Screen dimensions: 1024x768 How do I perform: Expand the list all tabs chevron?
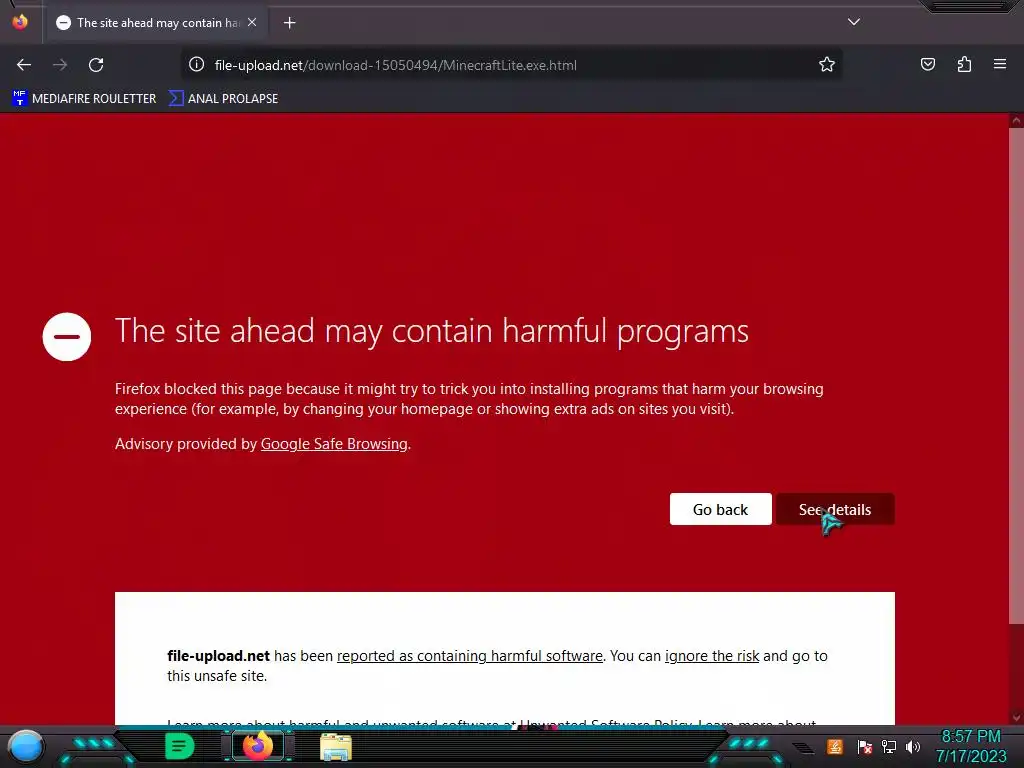pyautogui.click(x=854, y=22)
